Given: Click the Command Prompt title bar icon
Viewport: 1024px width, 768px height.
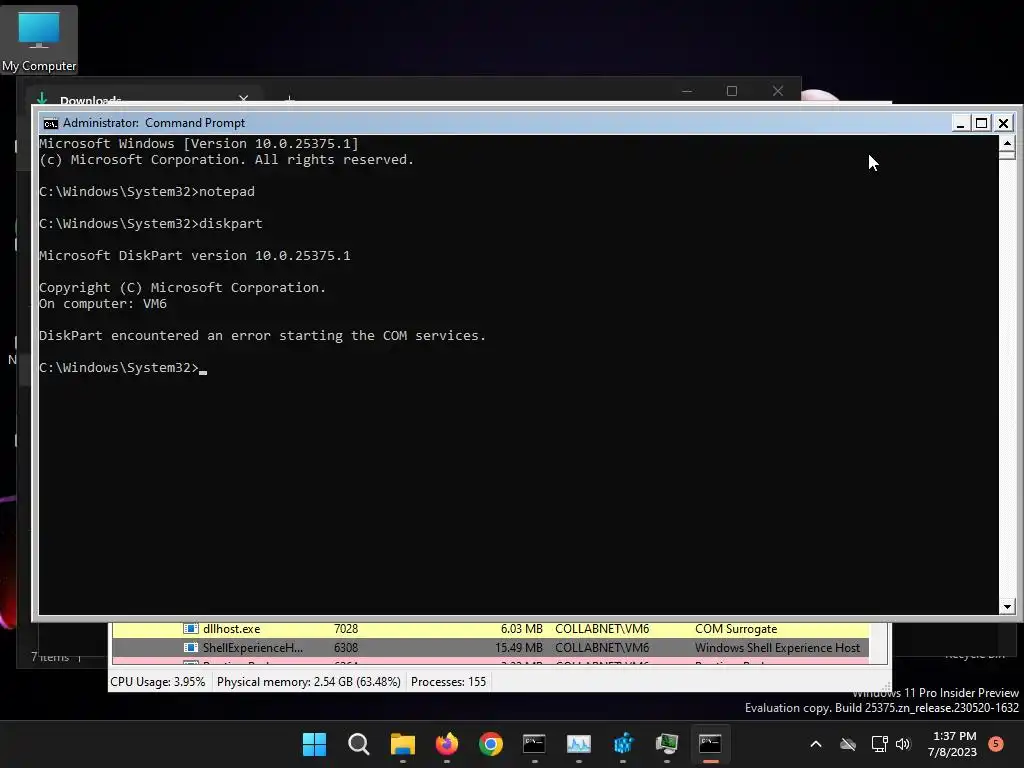Looking at the screenshot, I should coord(50,123).
